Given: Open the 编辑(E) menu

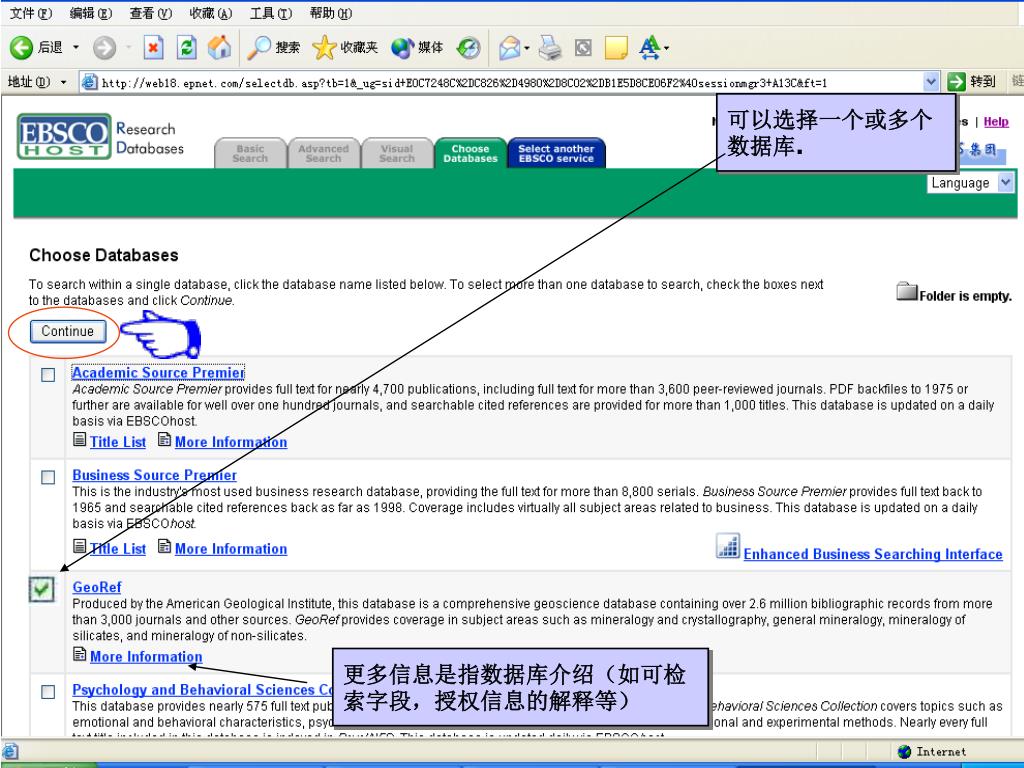Looking at the screenshot, I should 91,13.
